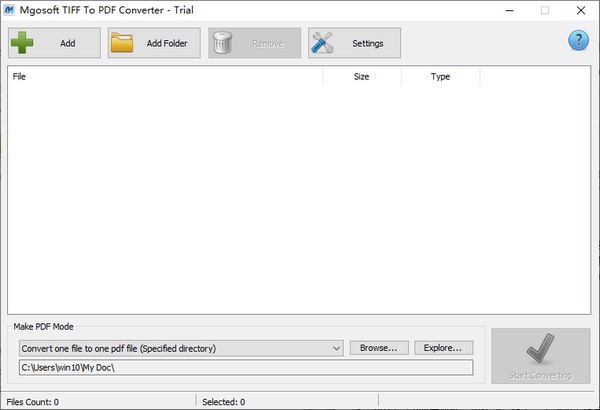Click the trash can Remove button
This screenshot has height=410, width=600.
click(x=254, y=43)
